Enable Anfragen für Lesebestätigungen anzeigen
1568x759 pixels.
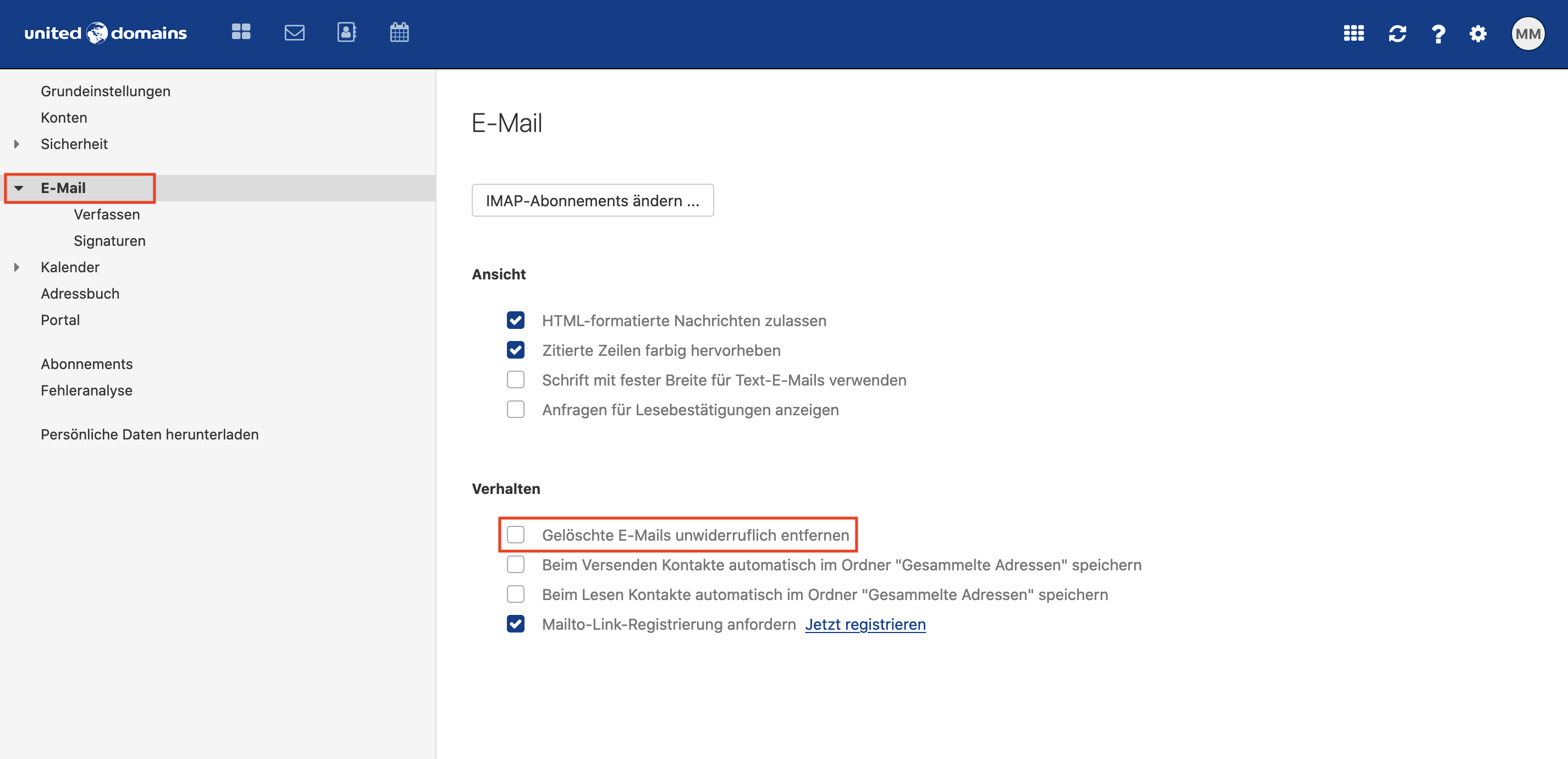point(516,409)
